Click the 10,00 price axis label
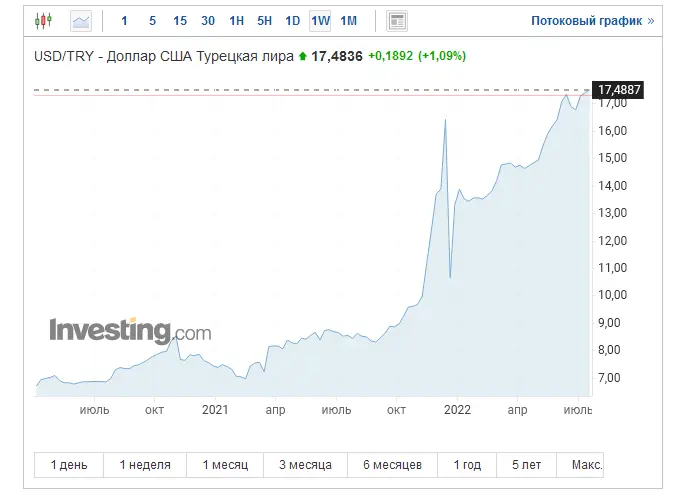Screen dimensions: 674x498 pyautogui.click(x=613, y=295)
